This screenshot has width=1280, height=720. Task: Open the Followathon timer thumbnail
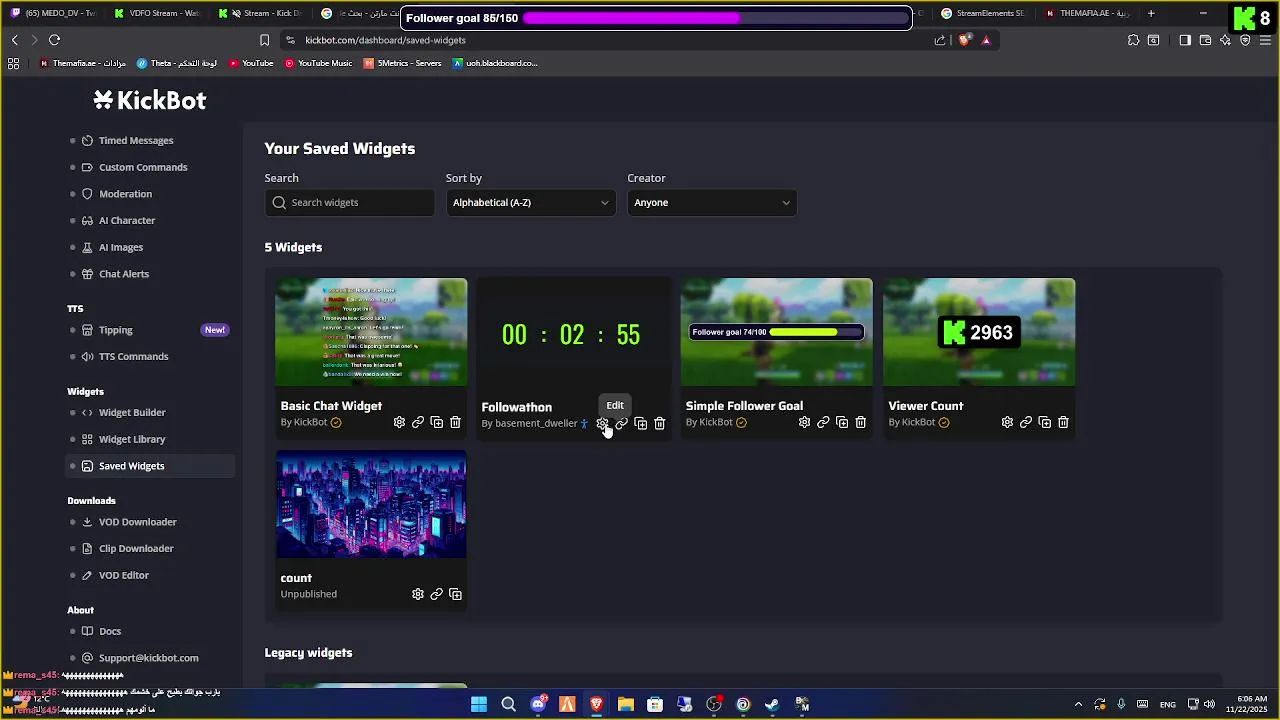coord(572,334)
